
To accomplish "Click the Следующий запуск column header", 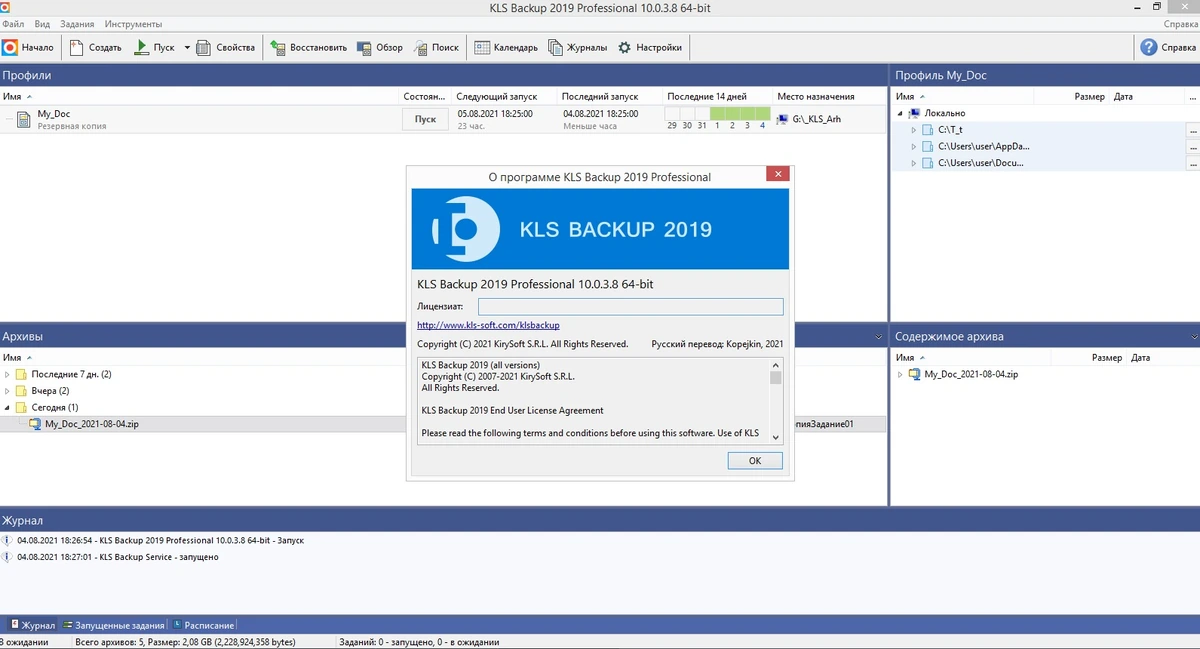I will (497, 96).
